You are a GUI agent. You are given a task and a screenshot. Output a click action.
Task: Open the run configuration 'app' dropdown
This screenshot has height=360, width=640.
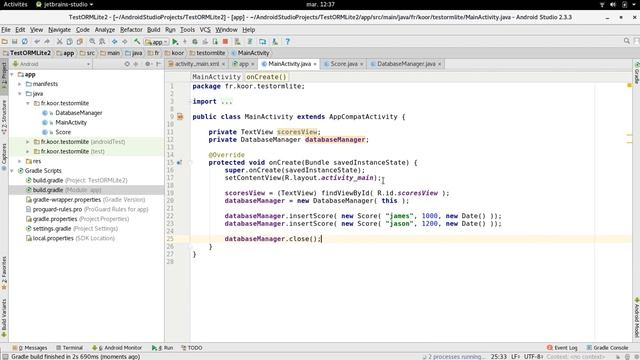coord(156,42)
